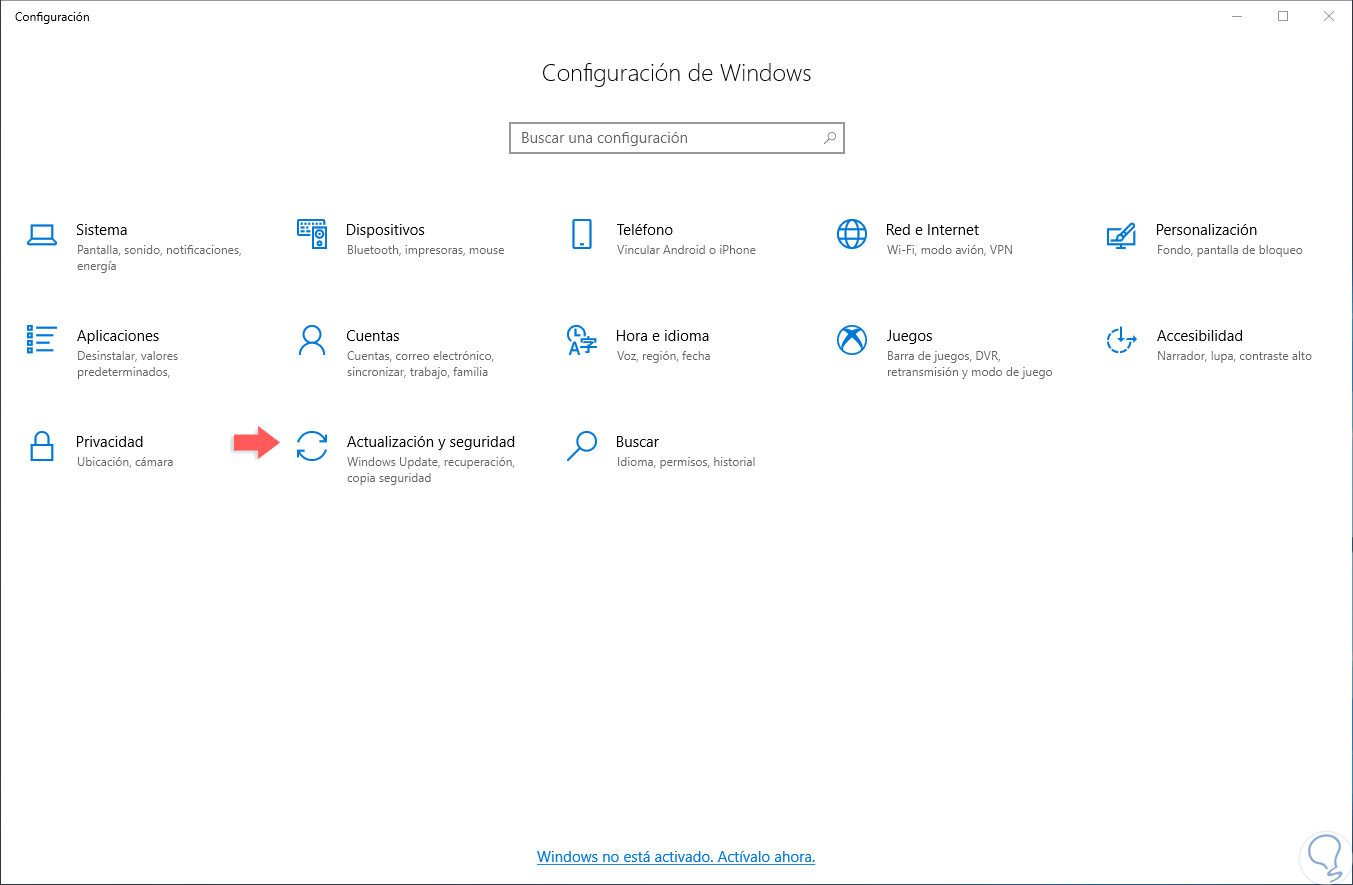
Task: Select the "Aplicaciones" title
Action: 118,336
